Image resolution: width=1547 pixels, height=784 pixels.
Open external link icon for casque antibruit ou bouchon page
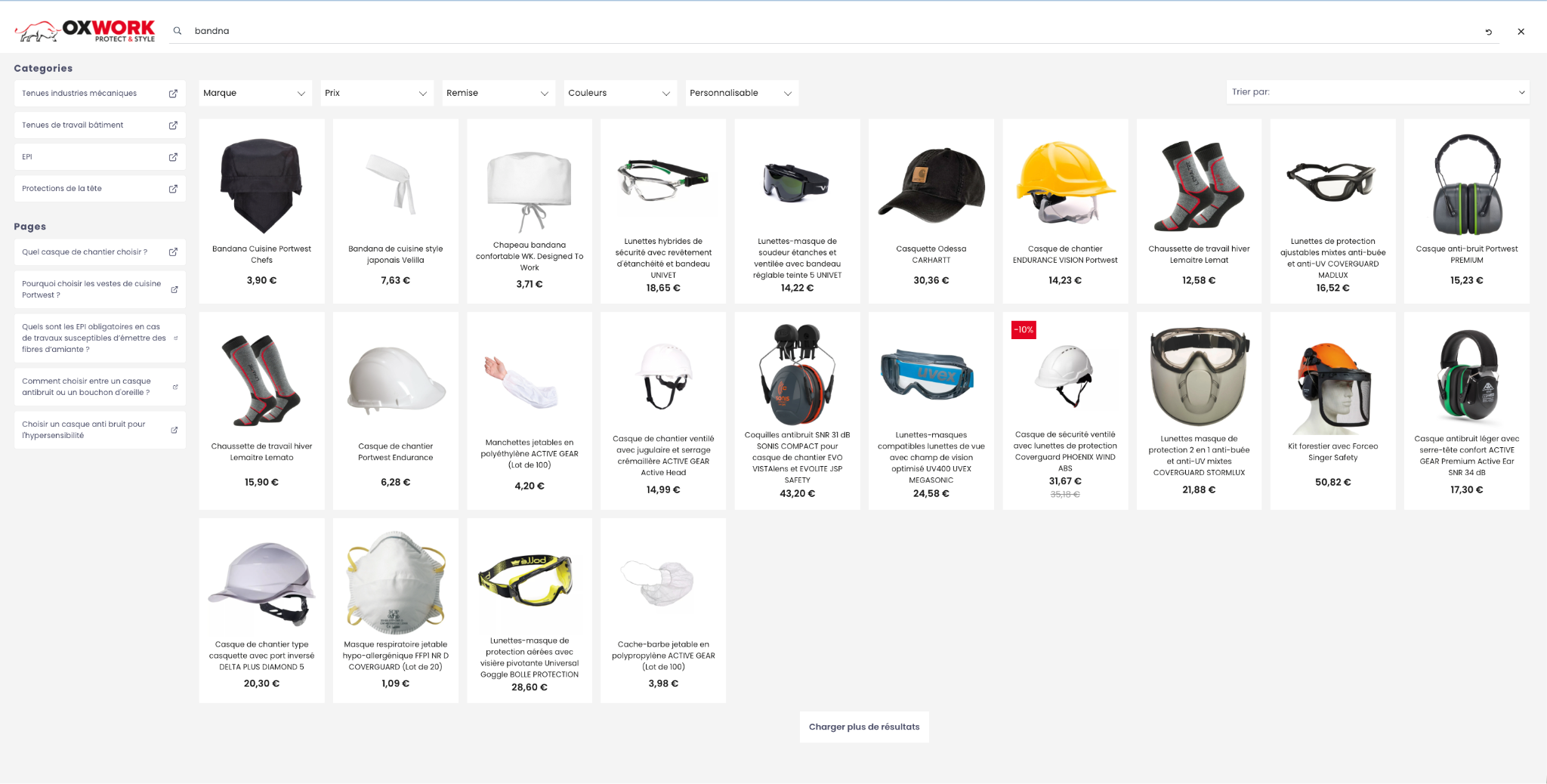coord(175,387)
